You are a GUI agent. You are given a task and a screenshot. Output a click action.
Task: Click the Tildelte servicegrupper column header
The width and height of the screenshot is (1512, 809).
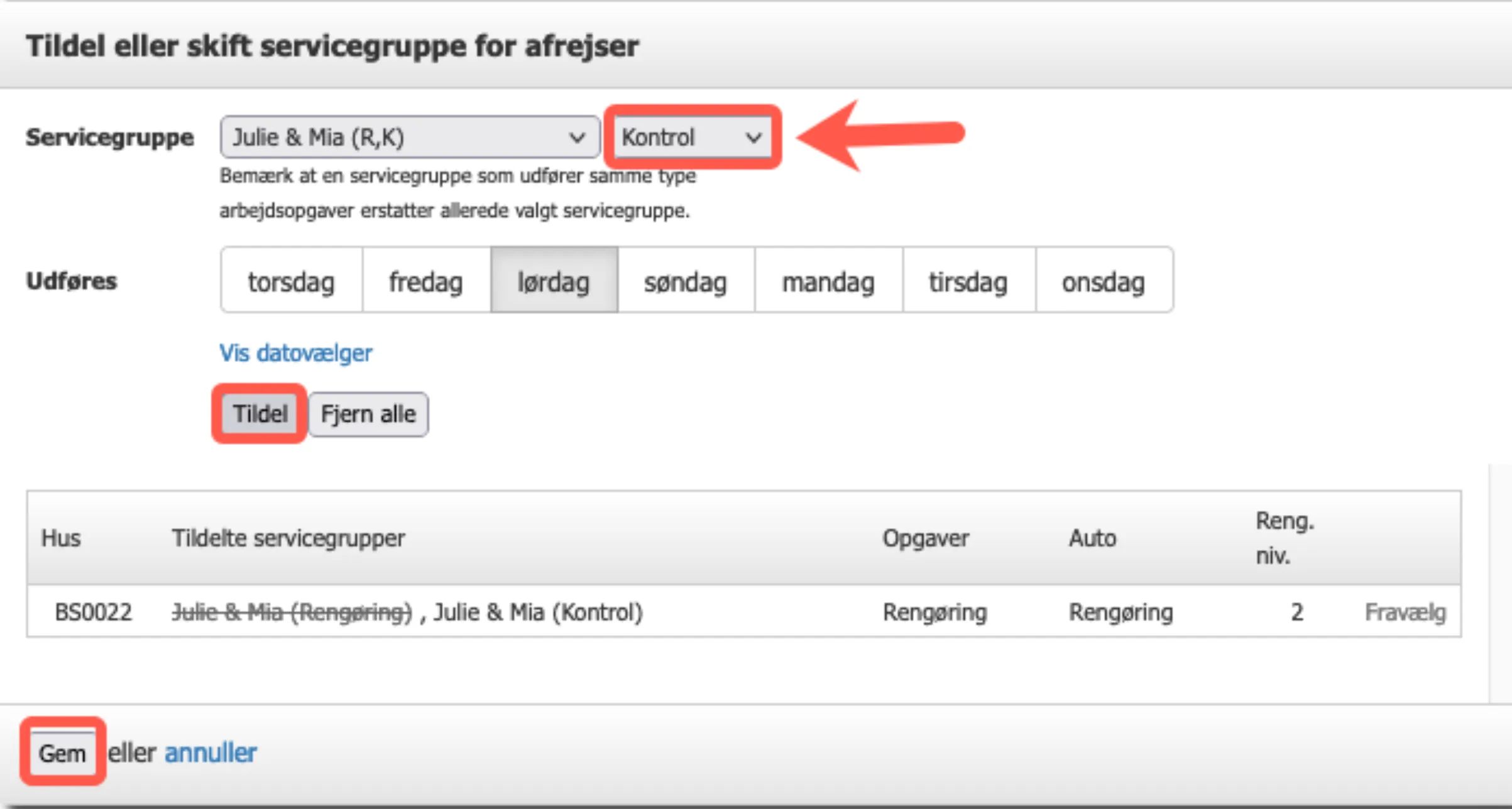pos(288,538)
